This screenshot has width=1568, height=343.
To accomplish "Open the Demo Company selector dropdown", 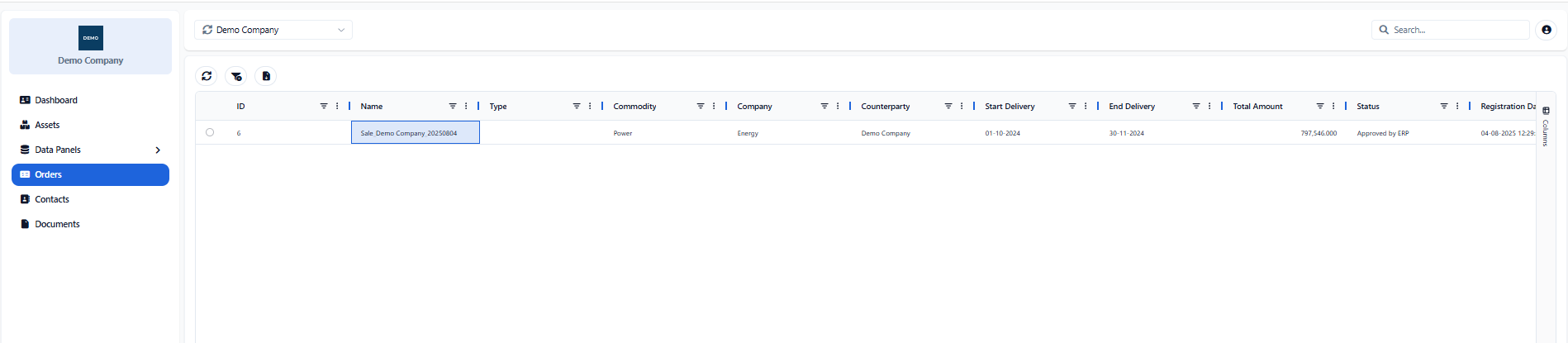I will click(x=273, y=30).
